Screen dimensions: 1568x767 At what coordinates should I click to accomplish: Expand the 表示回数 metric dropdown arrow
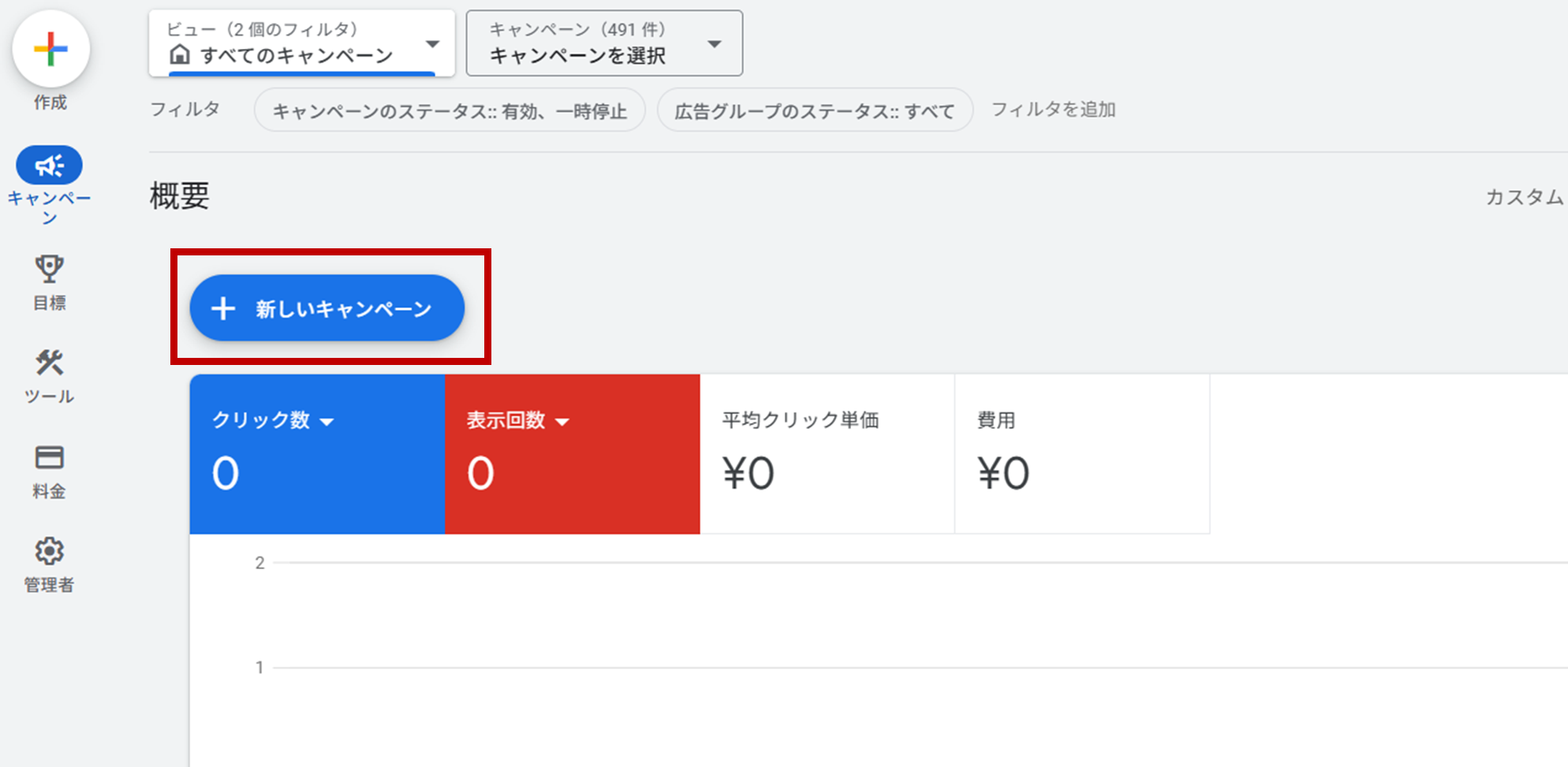pyautogui.click(x=562, y=422)
